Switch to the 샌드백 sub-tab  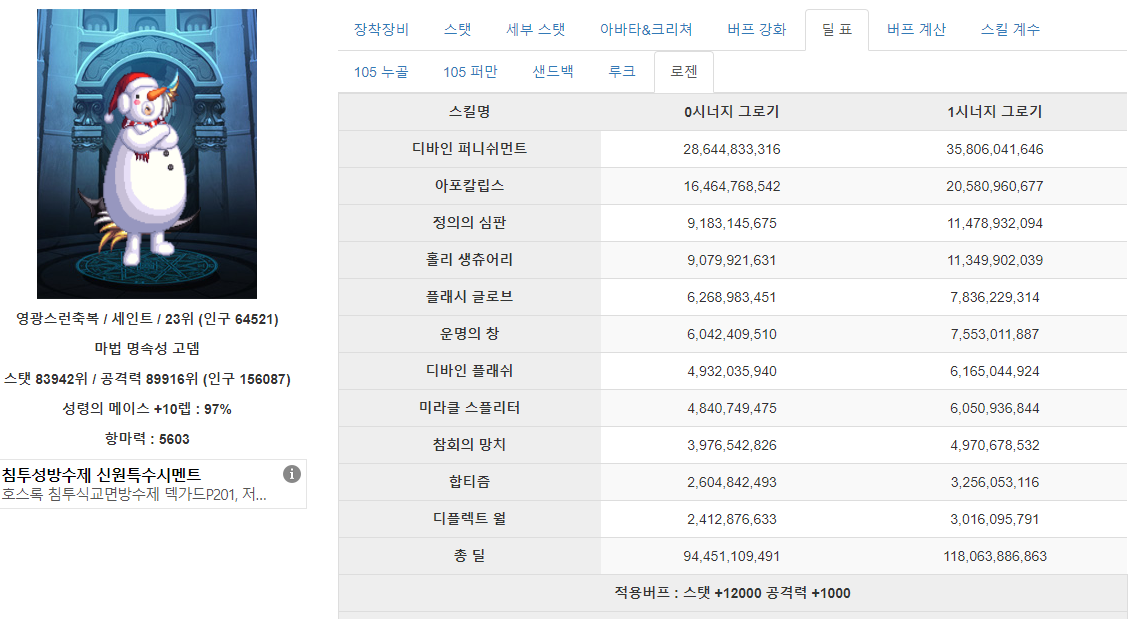(553, 72)
